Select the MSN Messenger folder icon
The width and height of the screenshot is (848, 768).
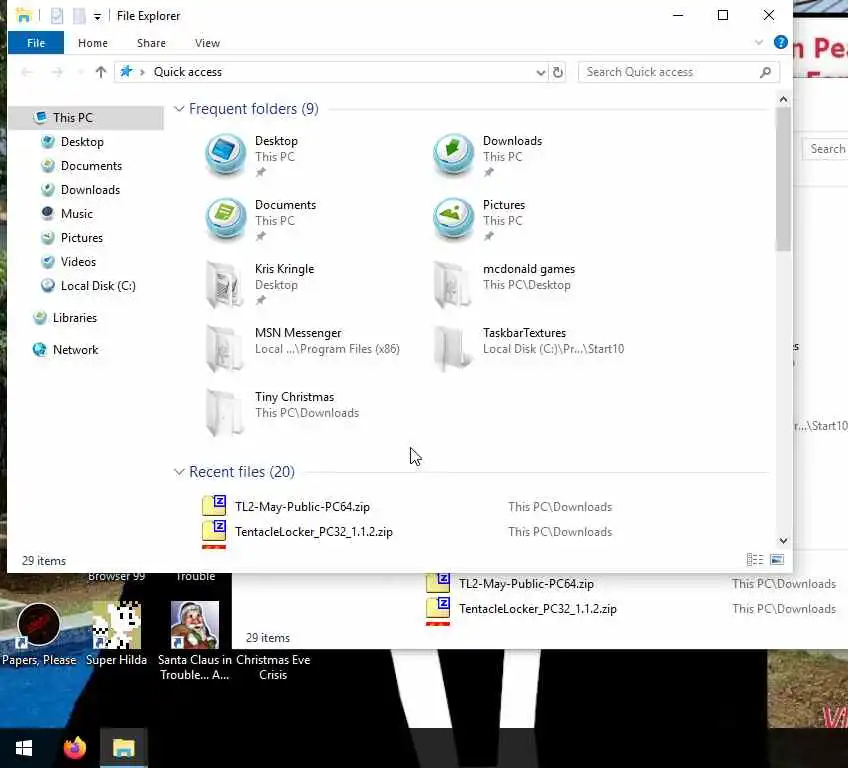pyautogui.click(x=224, y=347)
